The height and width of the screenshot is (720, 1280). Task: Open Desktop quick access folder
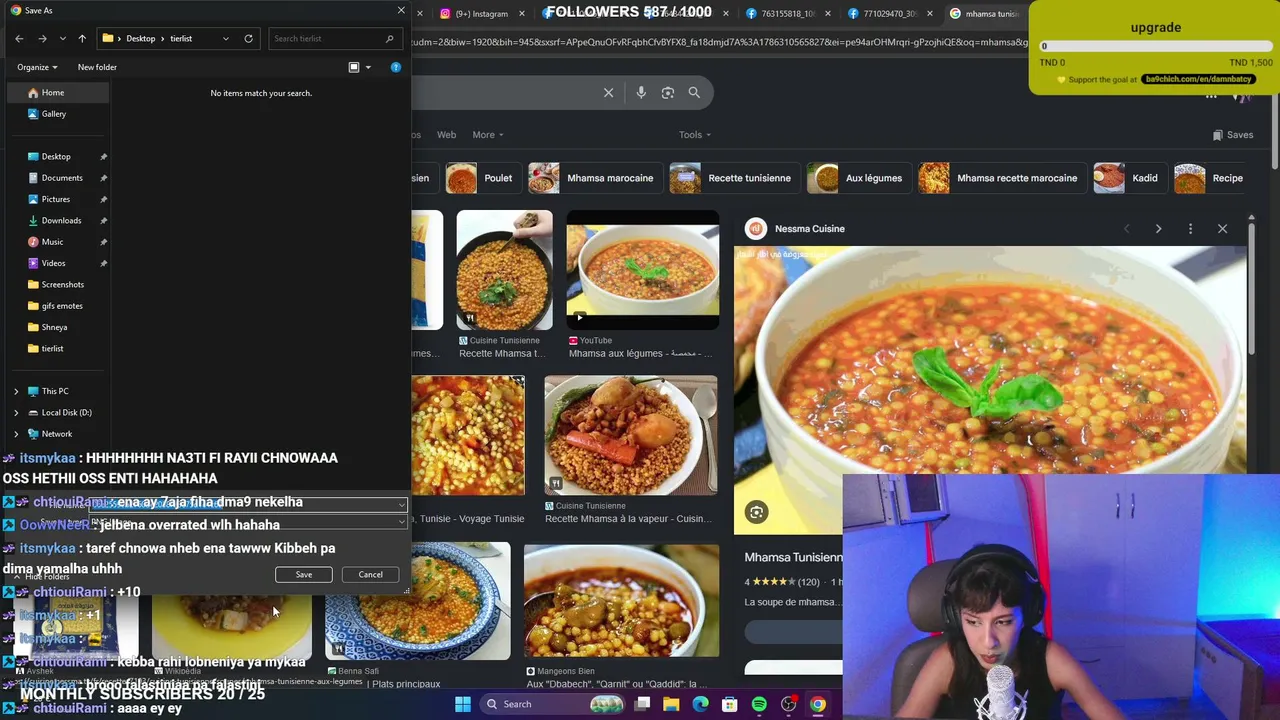click(x=56, y=157)
